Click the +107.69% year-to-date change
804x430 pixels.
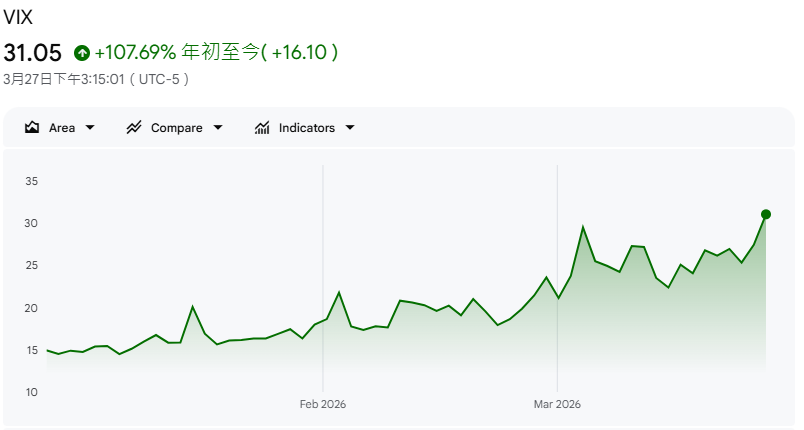[x=135, y=52]
